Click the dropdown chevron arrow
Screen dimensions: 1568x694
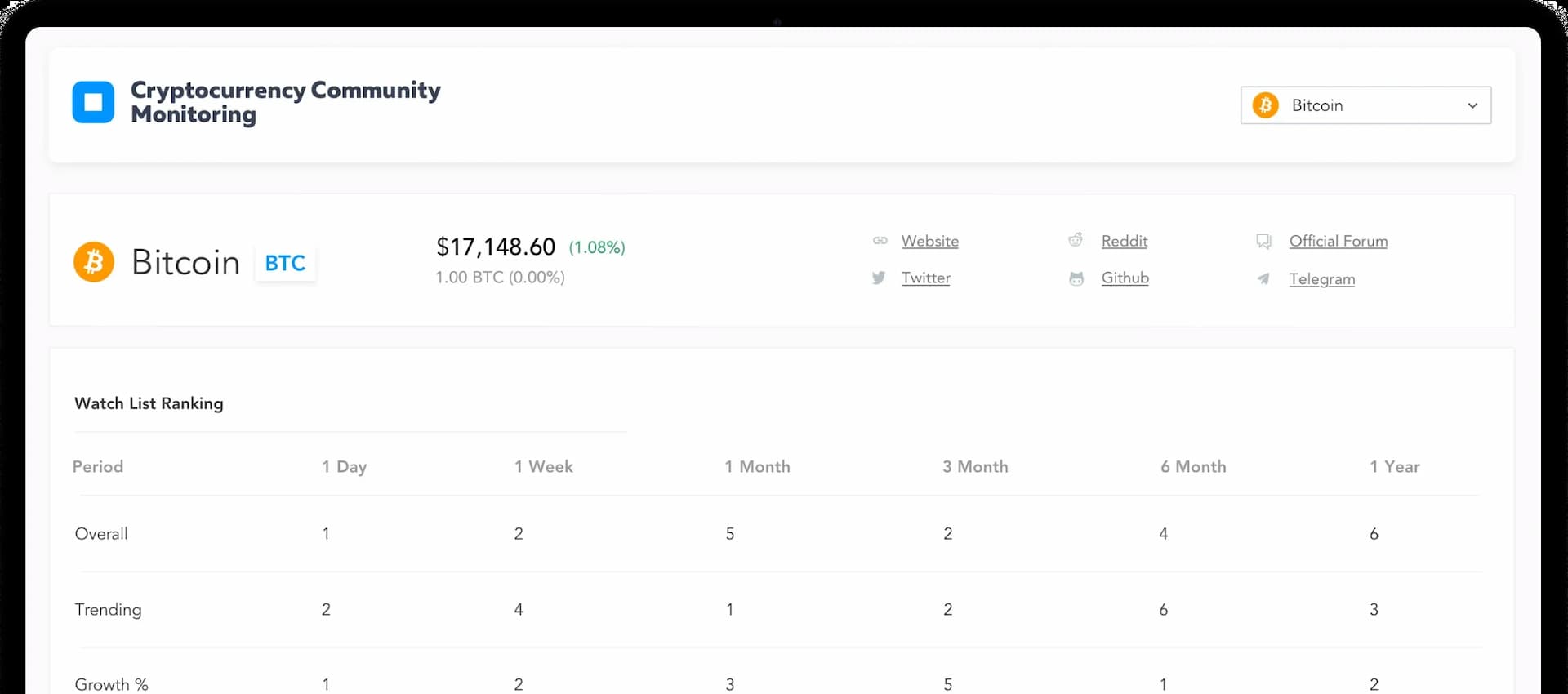coord(1472,105)
